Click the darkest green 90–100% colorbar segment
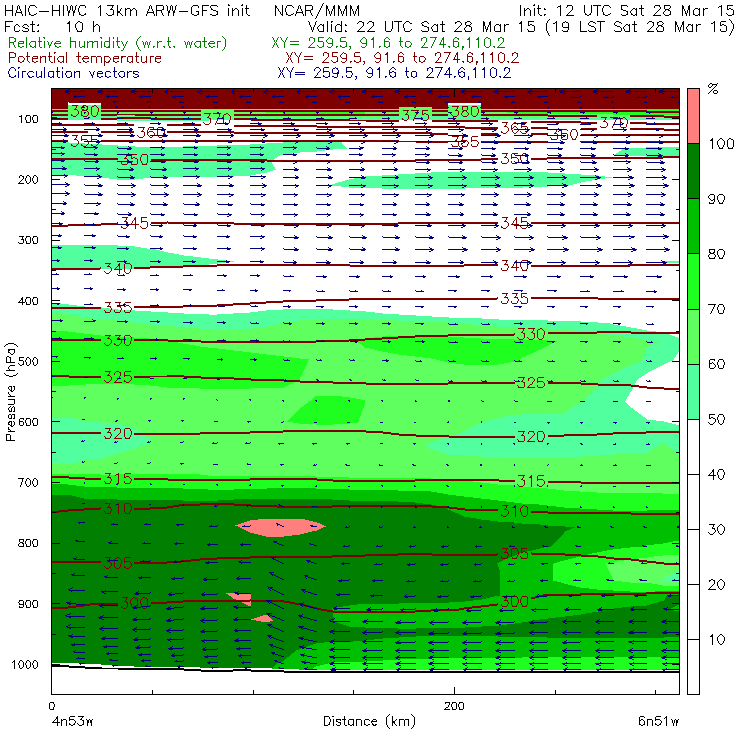 (693, 171)
